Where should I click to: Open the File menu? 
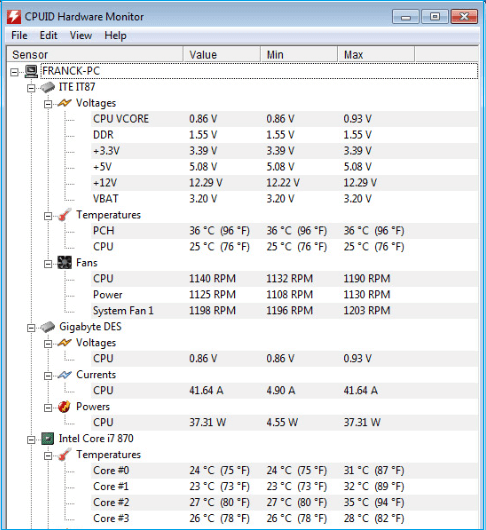19,35
